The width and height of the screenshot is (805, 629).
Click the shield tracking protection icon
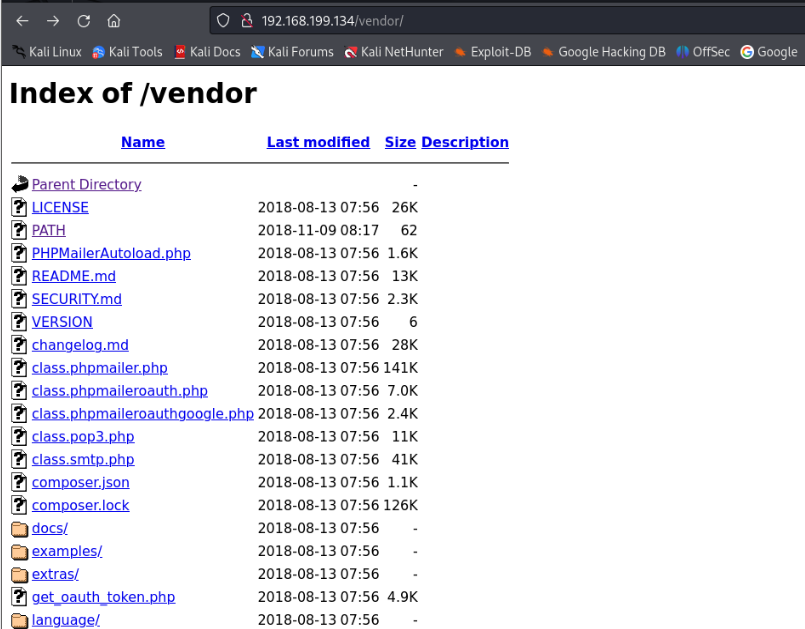point(222,20)
